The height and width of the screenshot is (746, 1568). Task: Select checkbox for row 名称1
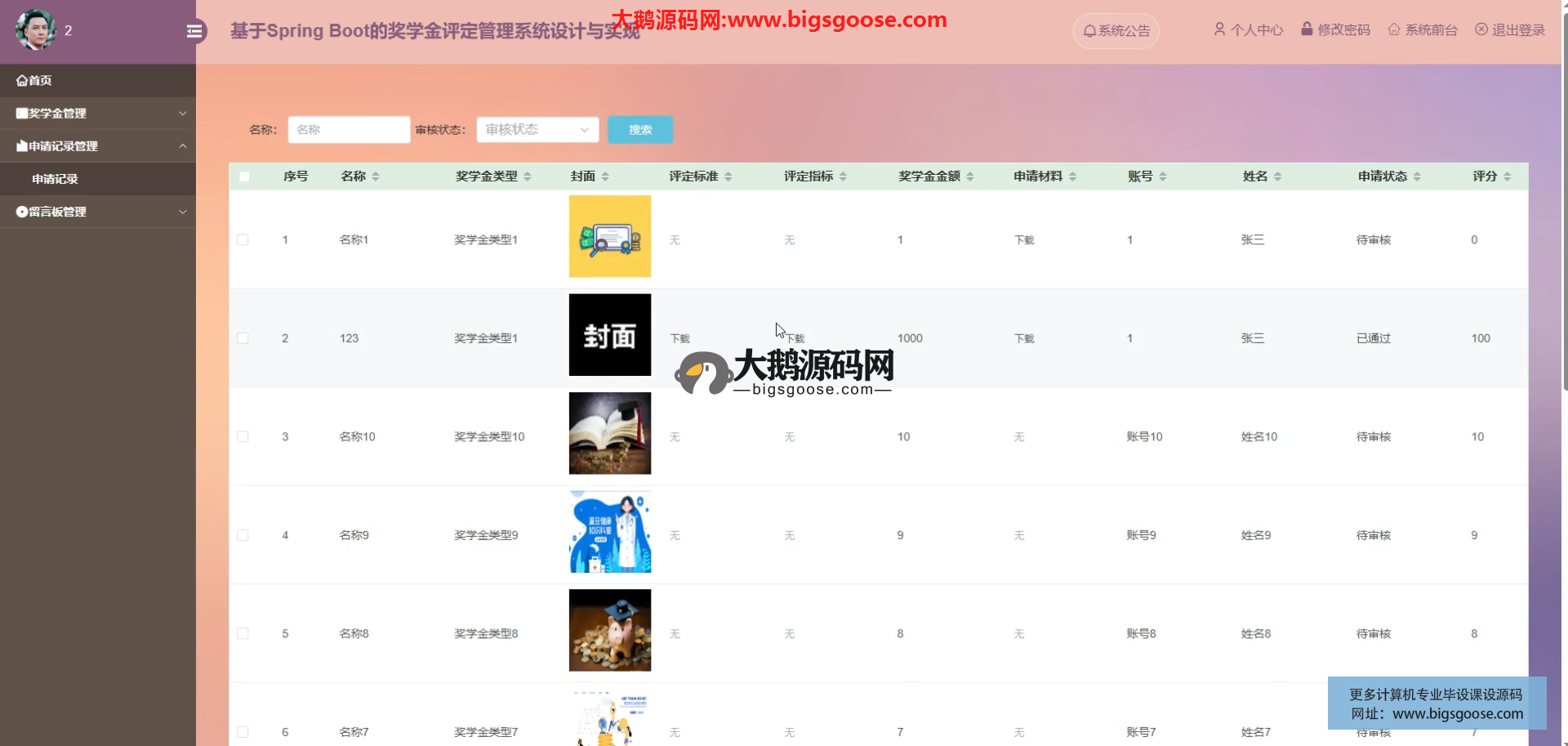click(x=243, y=239)
